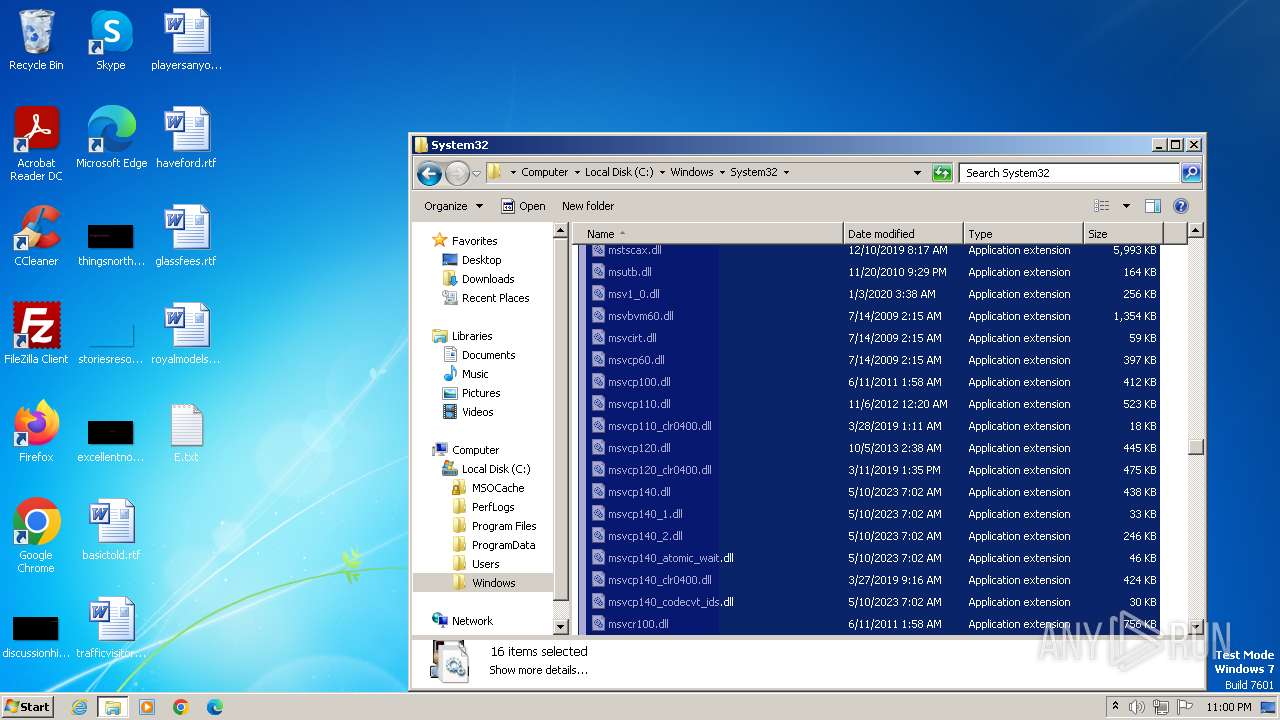Image resolution: width=1280 pixels, height=720 pixels.
Task: Sort by the Type column header
Action: coord(1023,234)
